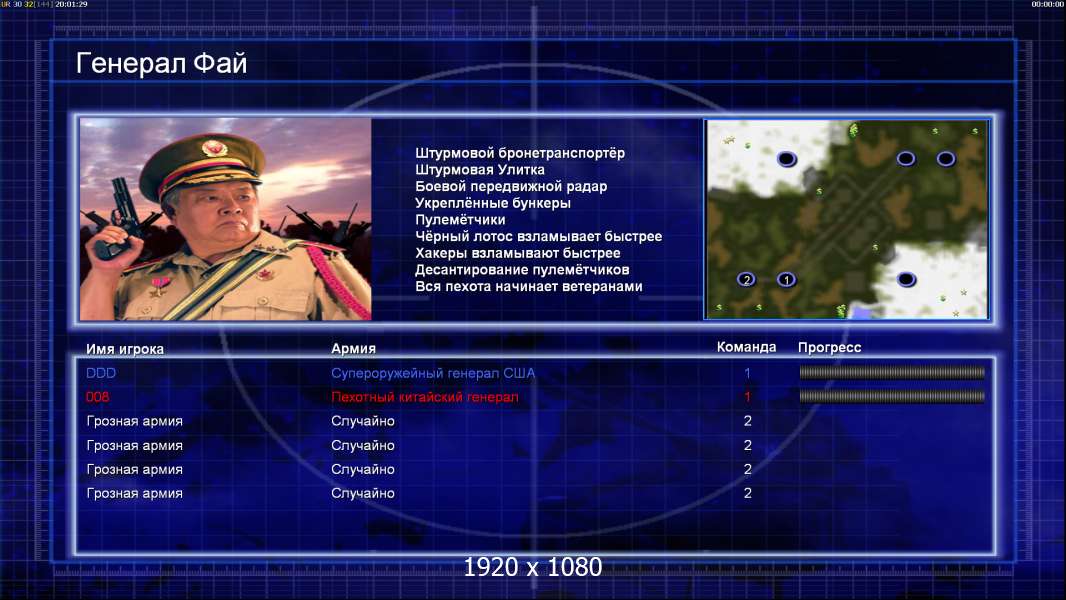Click 'Чёрный лотос взламывает быстрее' line
The image size is (1066, 600).
(x=538, y=236)
